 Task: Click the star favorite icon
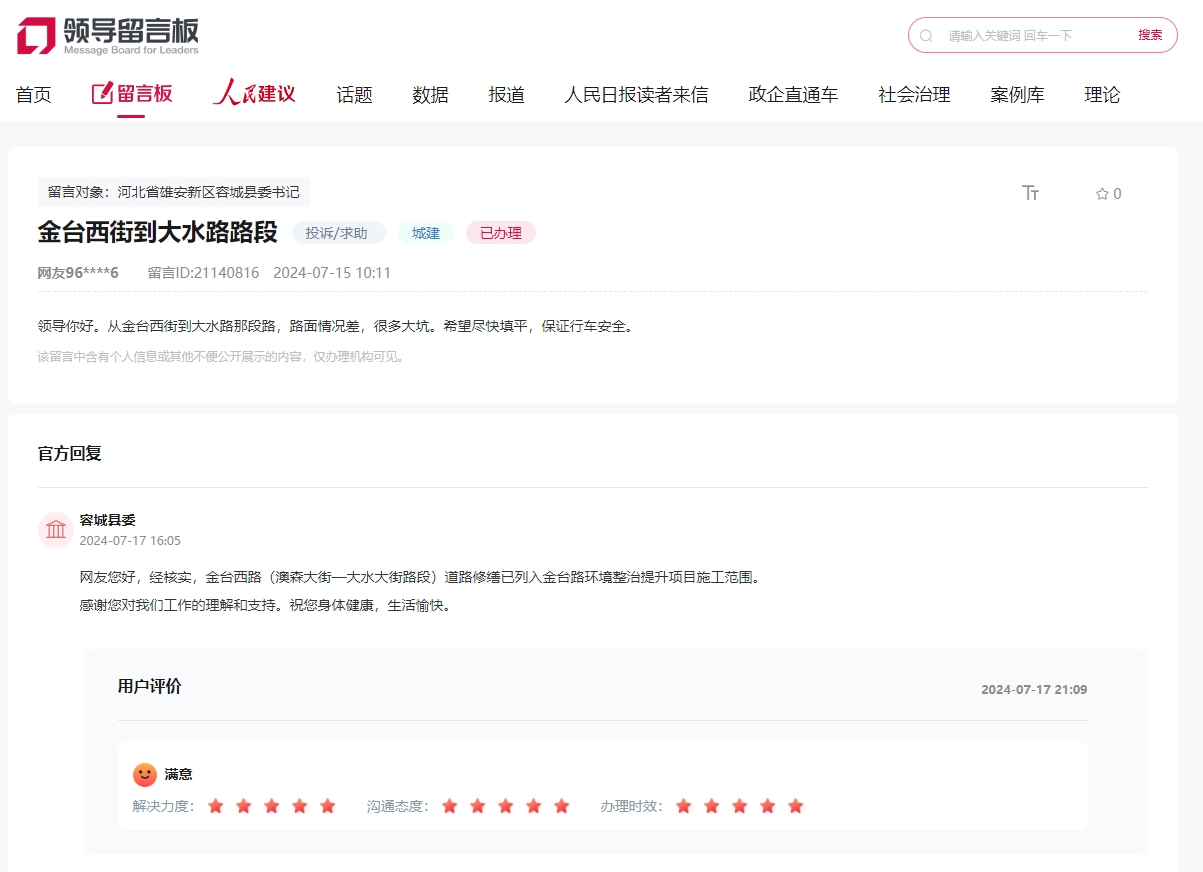(1099, 194)
